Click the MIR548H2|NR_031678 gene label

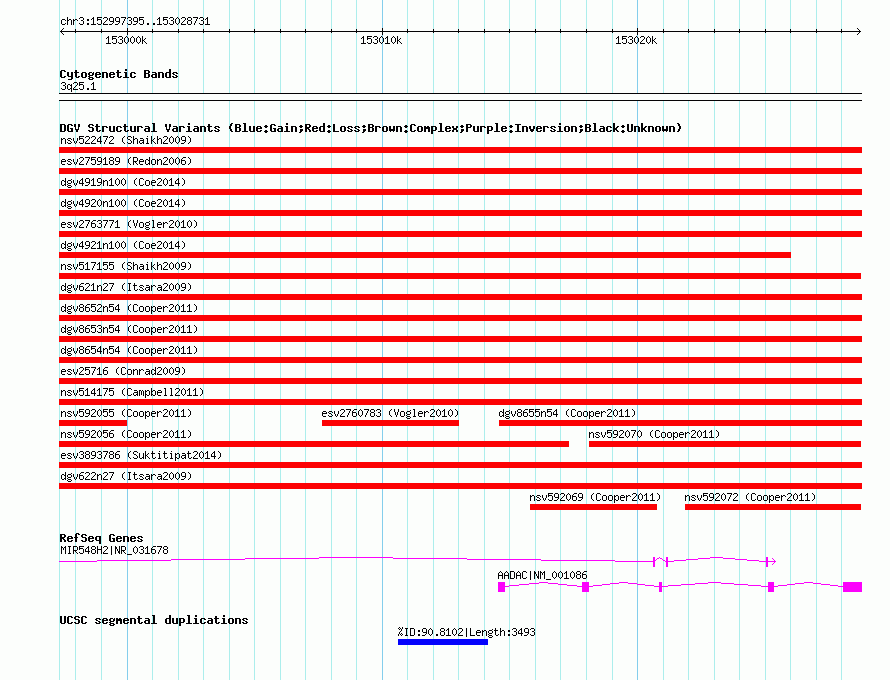coord(114,550)
